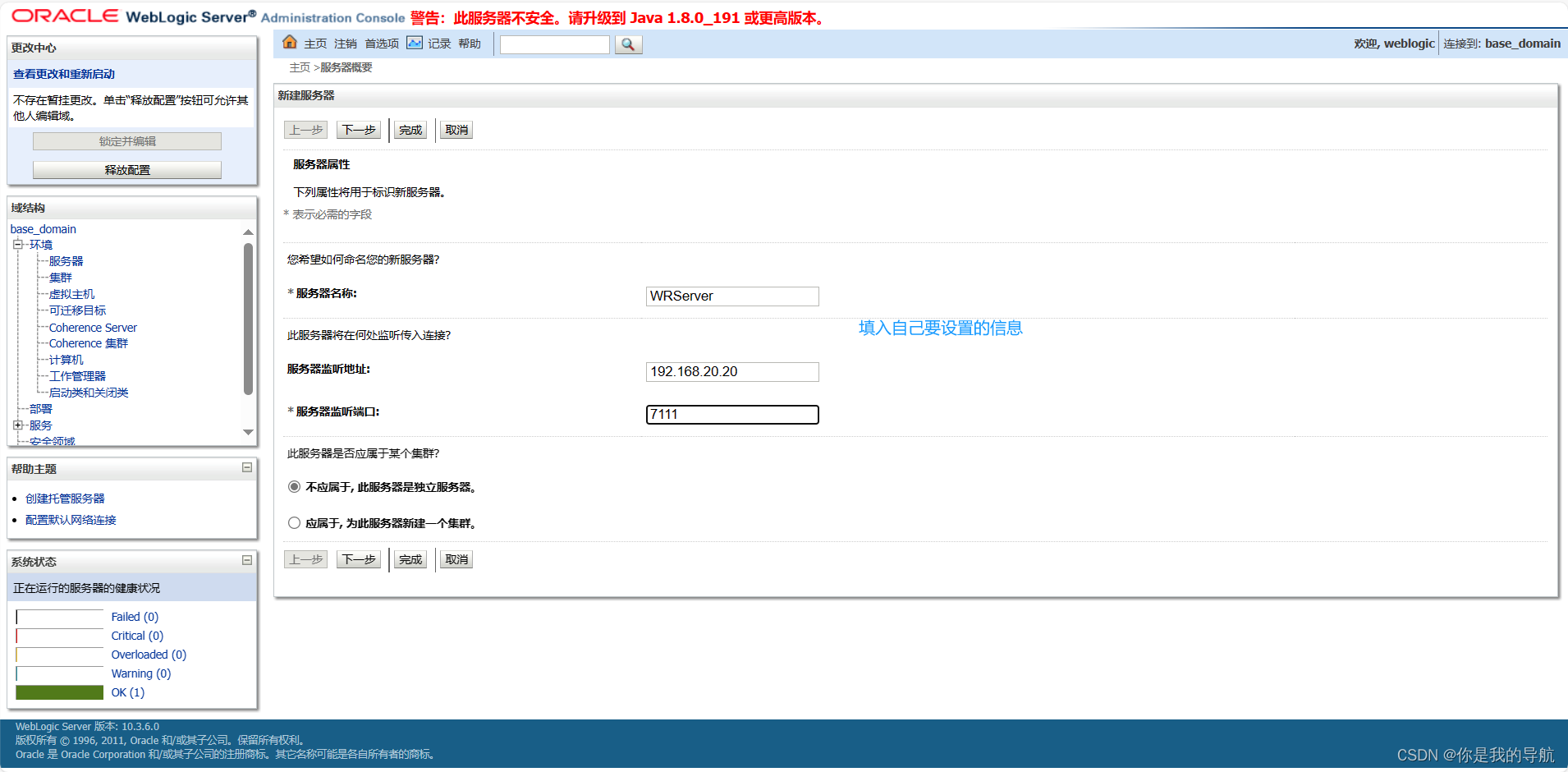1568x772 pixels.
Task: Select the standalone server radio 不应属于
Action: pyautogui.click(x=294, y=486)
